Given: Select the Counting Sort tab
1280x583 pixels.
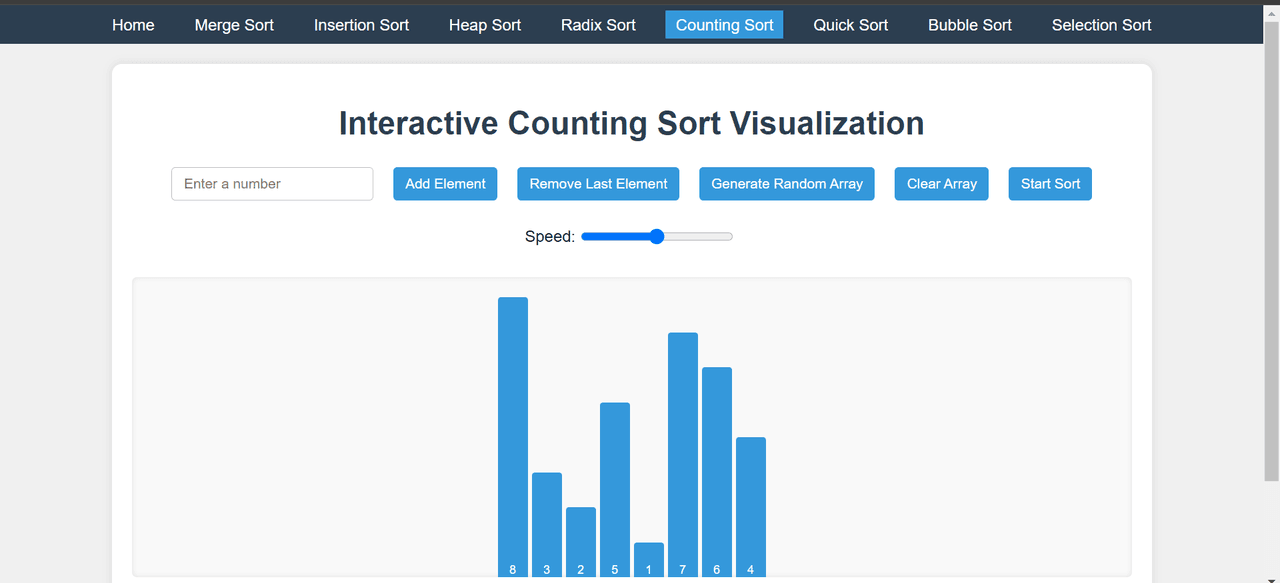Looking at the screenshot, I should [x=724, y=25].
